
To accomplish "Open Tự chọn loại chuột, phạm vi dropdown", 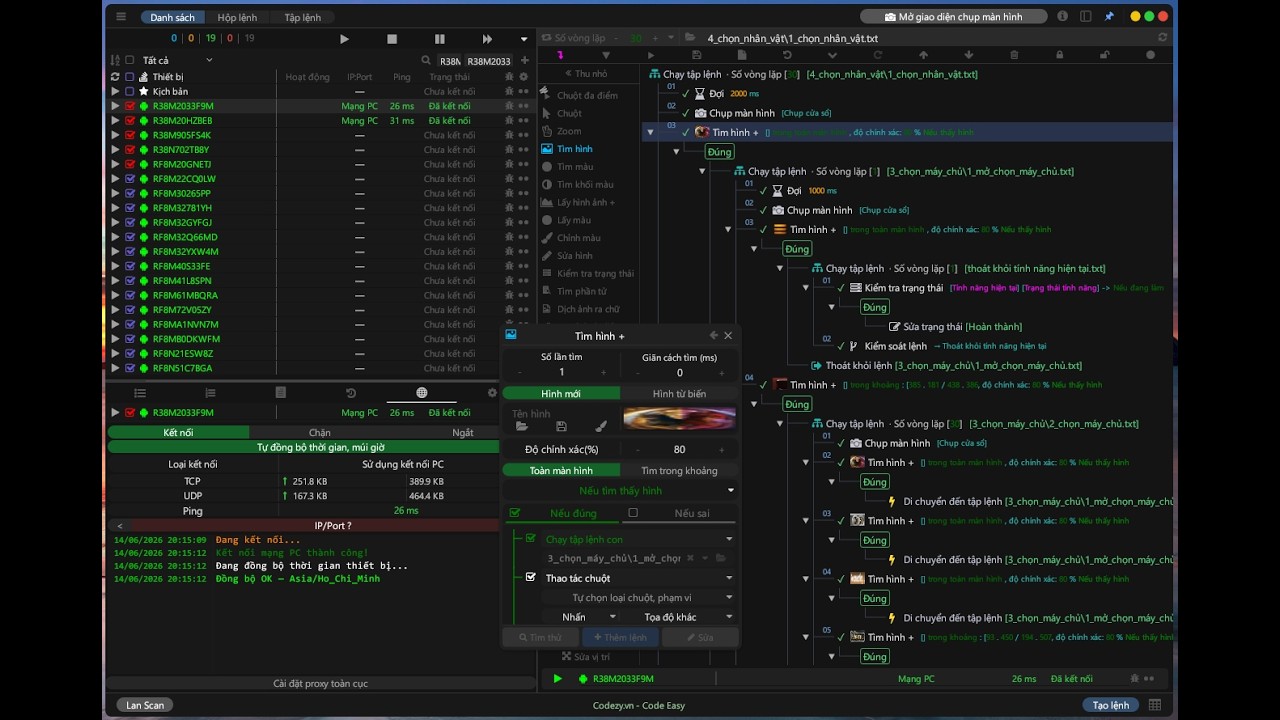I will point(640,598).
